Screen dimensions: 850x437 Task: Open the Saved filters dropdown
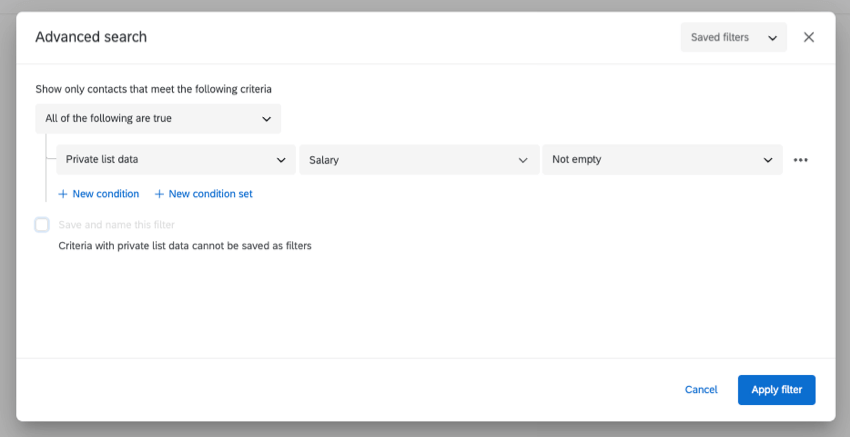tap(733, 37)
